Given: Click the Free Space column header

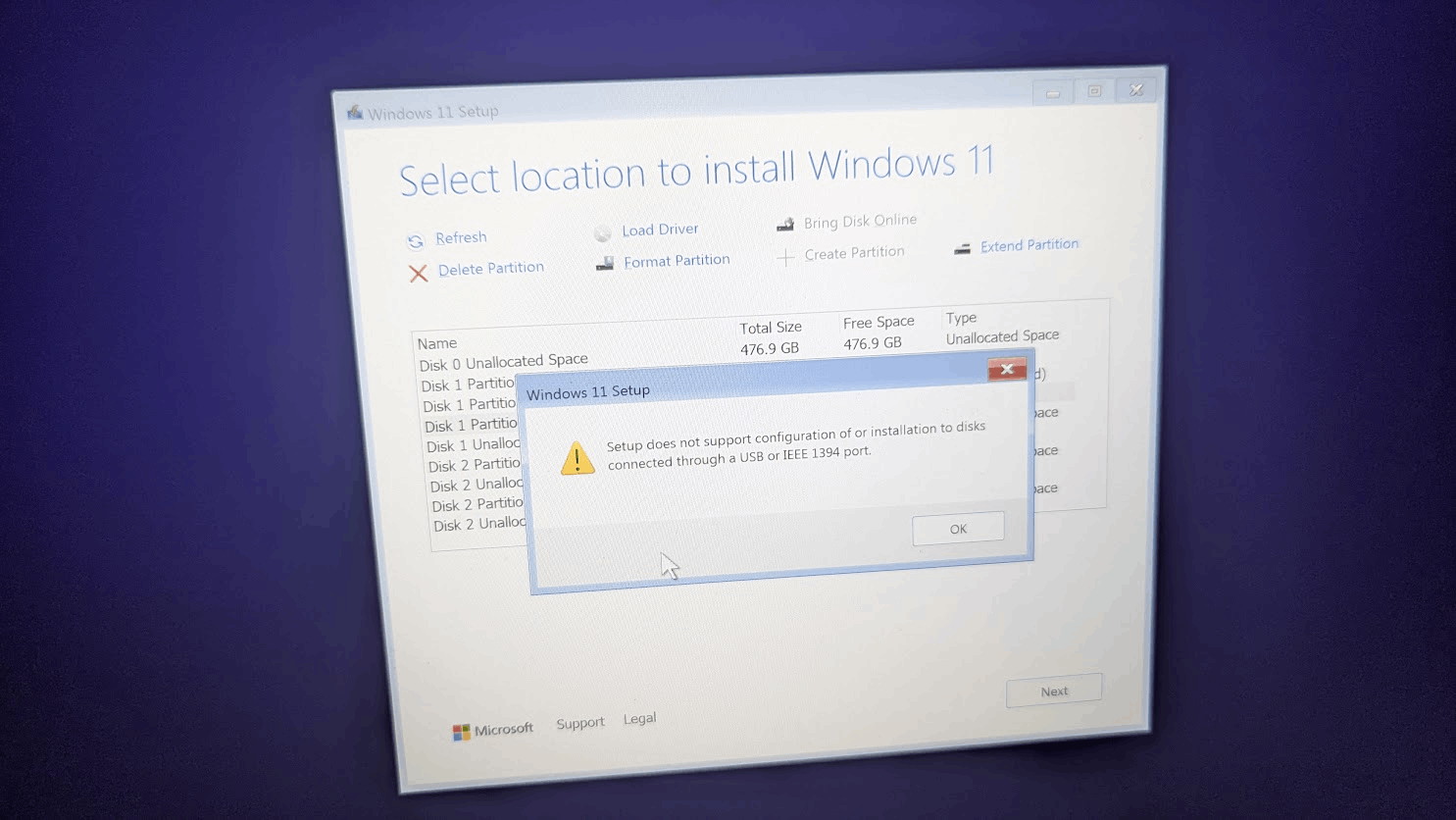Looking at the screenshot, I should coord(879,322).
